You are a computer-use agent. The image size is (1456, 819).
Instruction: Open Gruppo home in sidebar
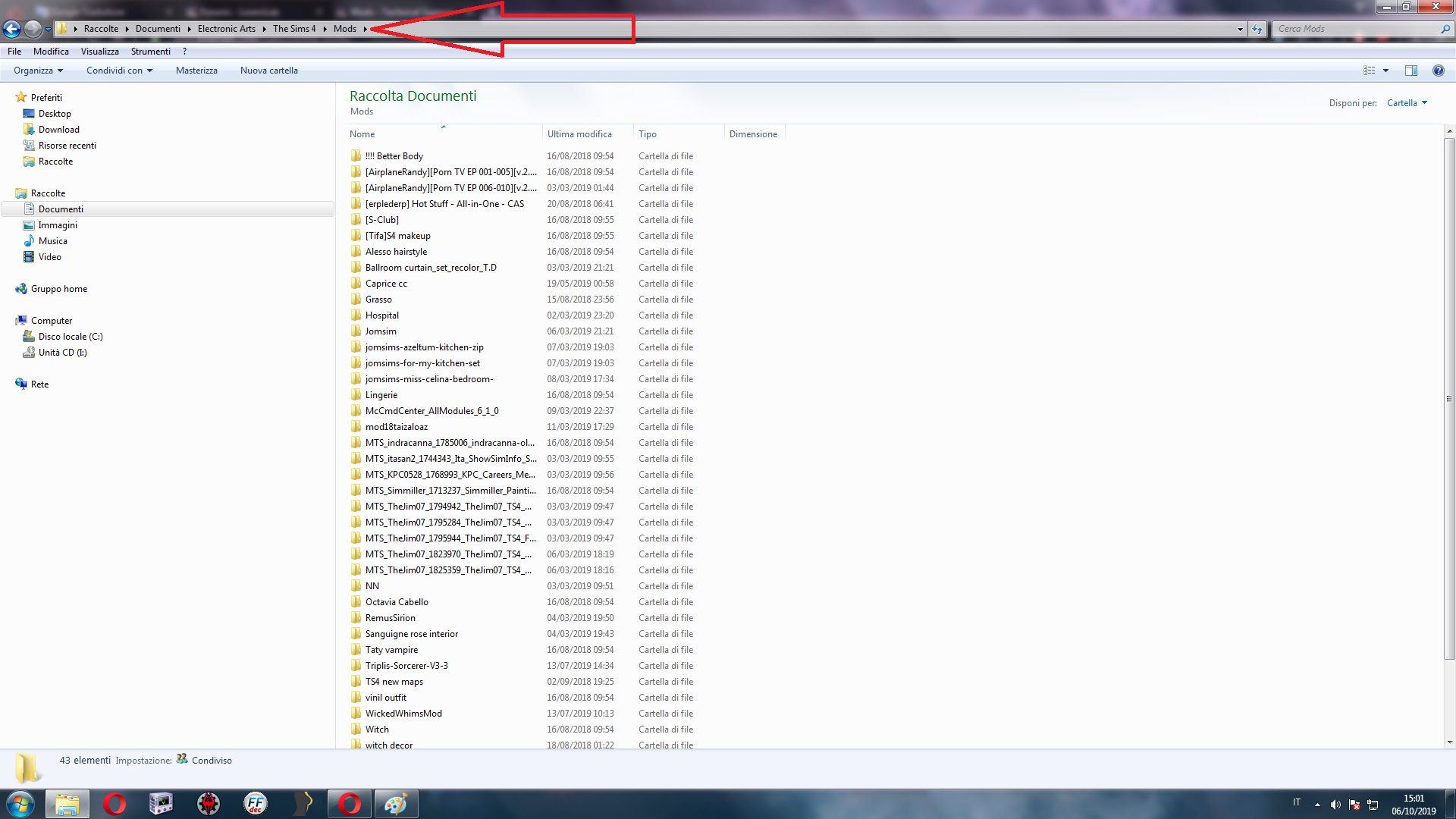(59, 289)
